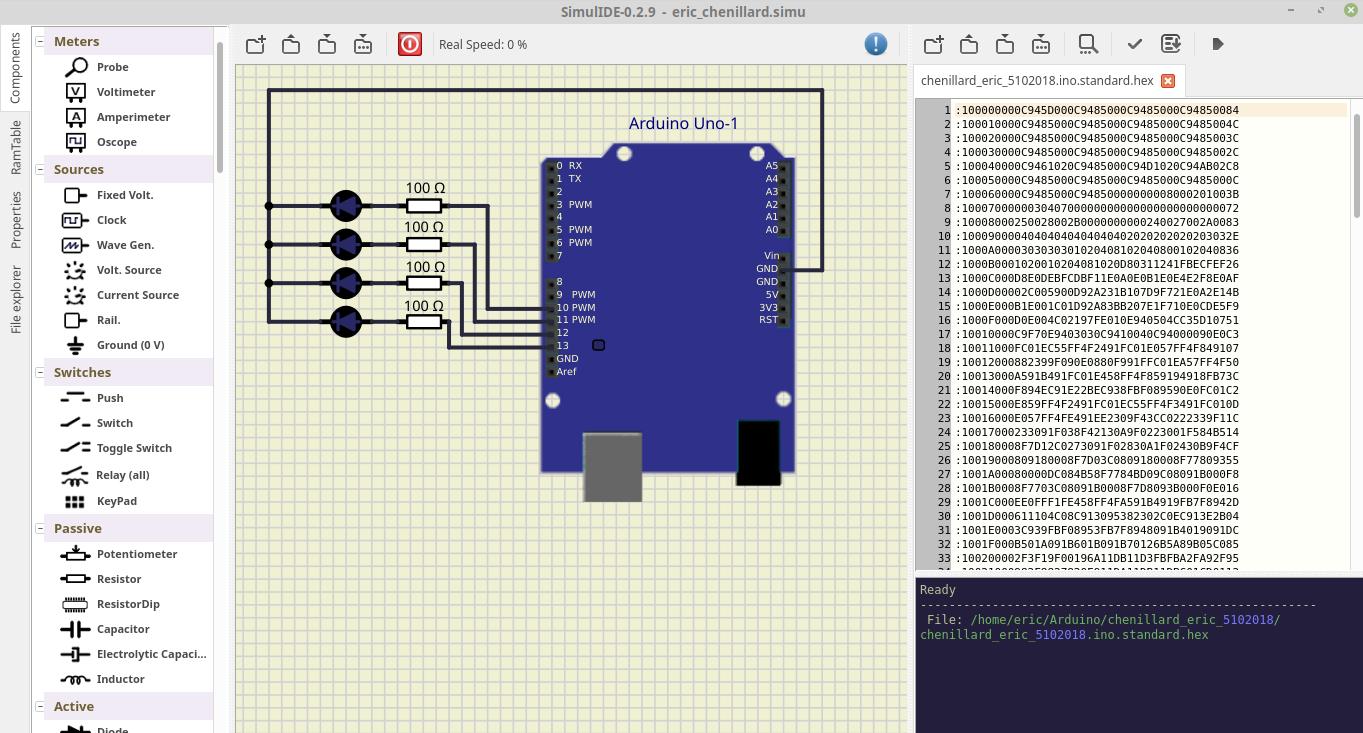Save editor file as
Screen dimensions: 1363x733
tap(1041, 44)
